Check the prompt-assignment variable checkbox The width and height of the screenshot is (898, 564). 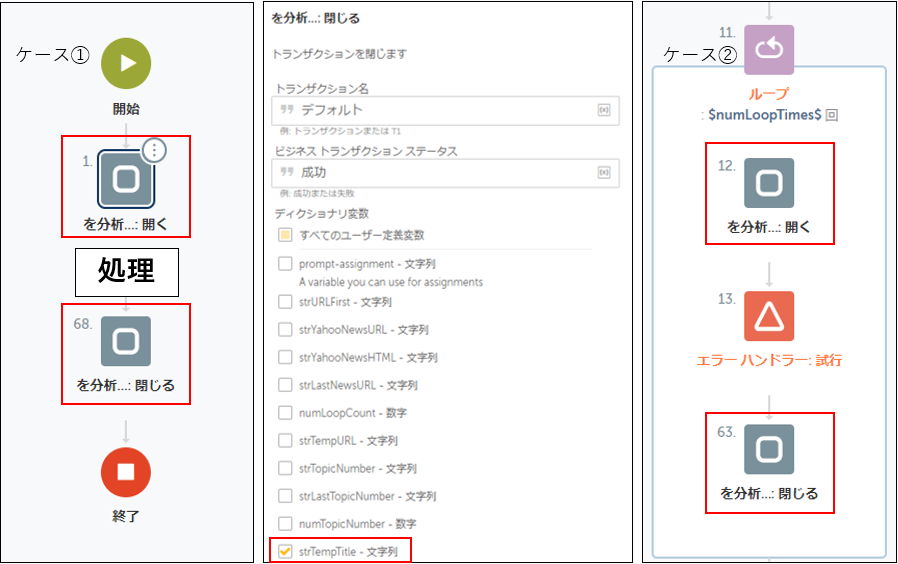click(285, 263)
